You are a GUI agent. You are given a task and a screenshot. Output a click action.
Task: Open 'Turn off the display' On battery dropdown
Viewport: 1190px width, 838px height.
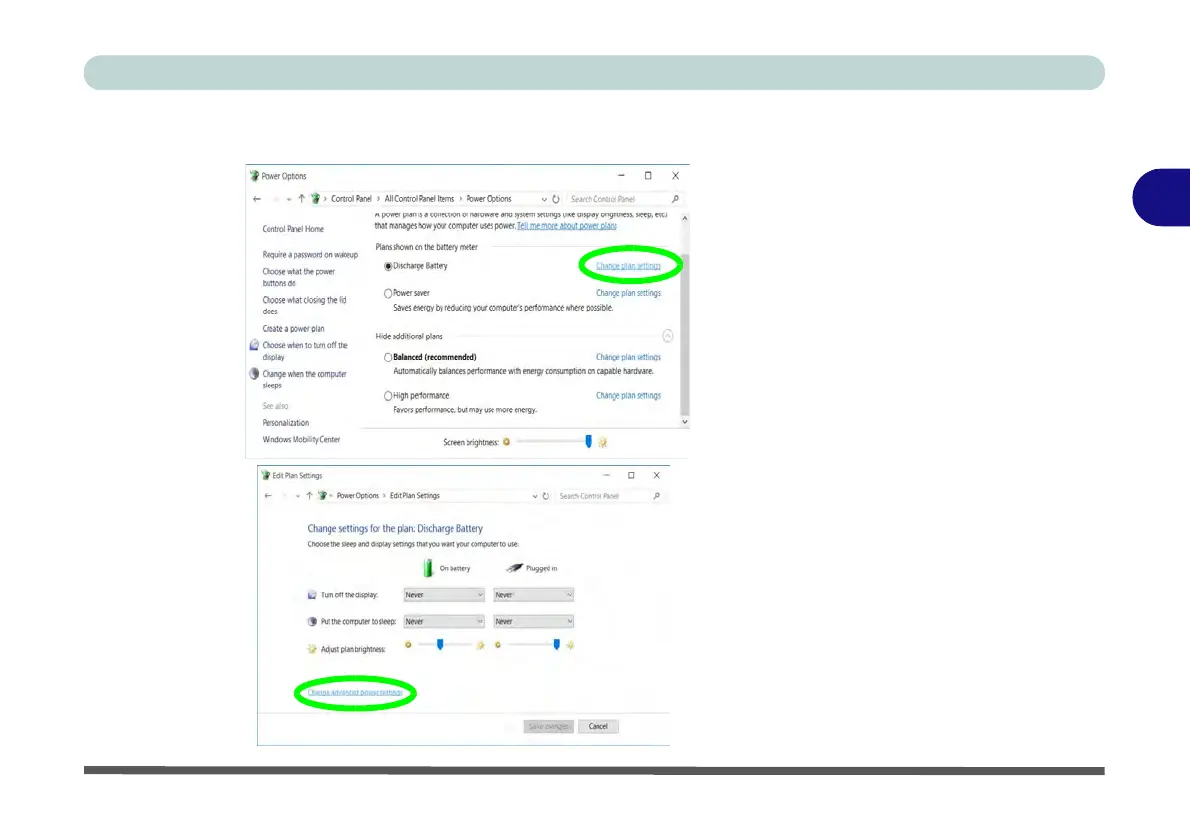tap(444, 595)
